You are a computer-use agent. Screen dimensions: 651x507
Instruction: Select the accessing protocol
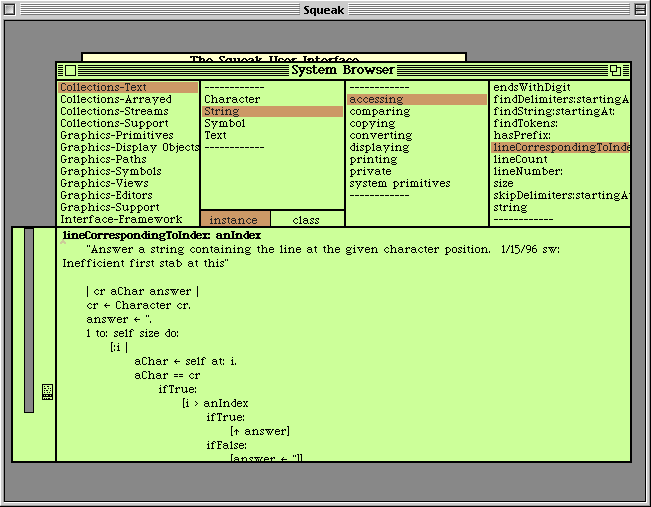tap(417, 99)
